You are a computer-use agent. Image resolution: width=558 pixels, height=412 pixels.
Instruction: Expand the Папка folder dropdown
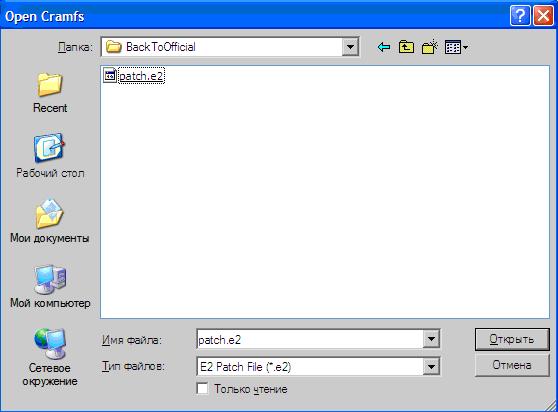coord(350,47)
